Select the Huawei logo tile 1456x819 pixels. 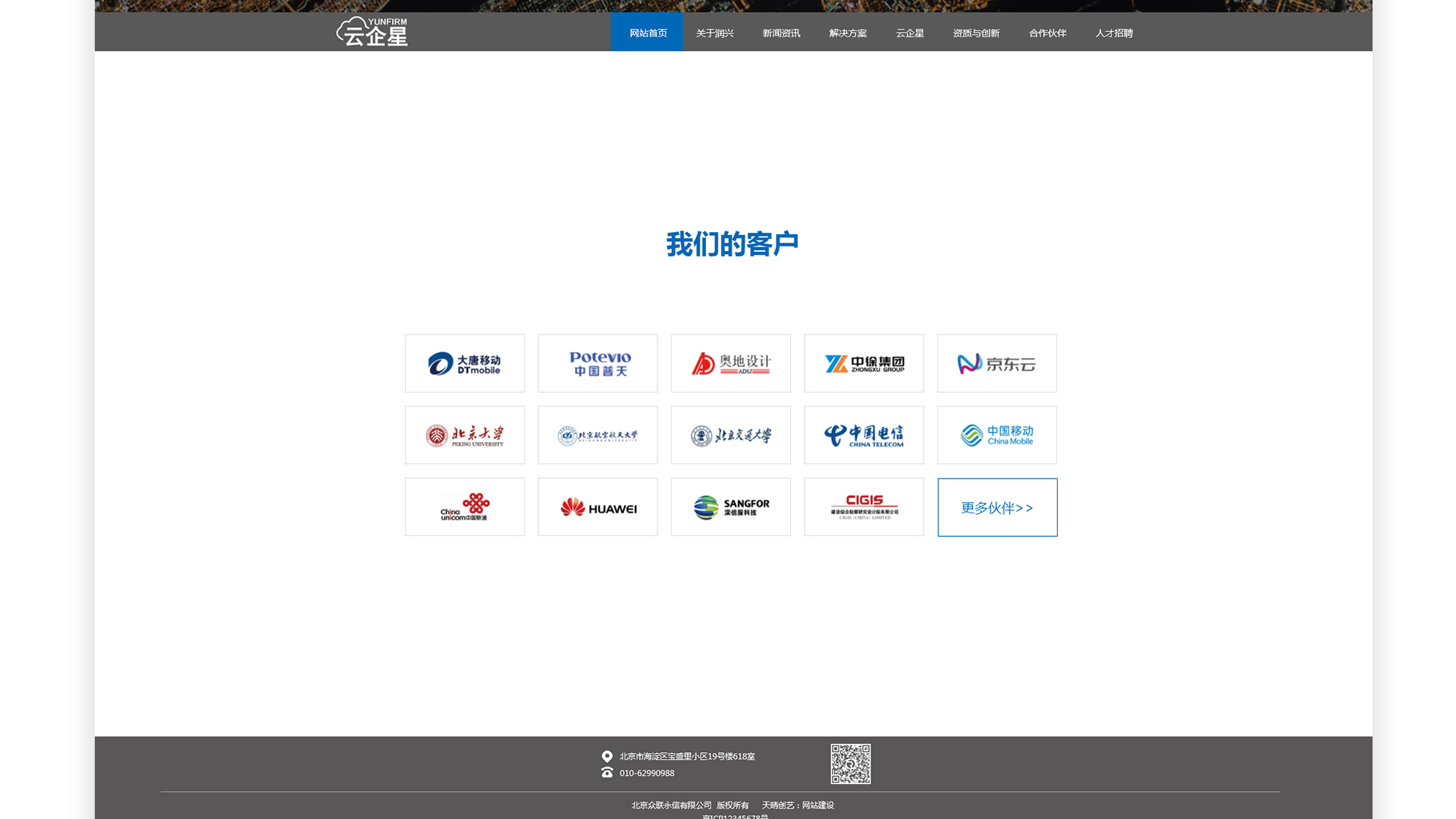(598, 507)
